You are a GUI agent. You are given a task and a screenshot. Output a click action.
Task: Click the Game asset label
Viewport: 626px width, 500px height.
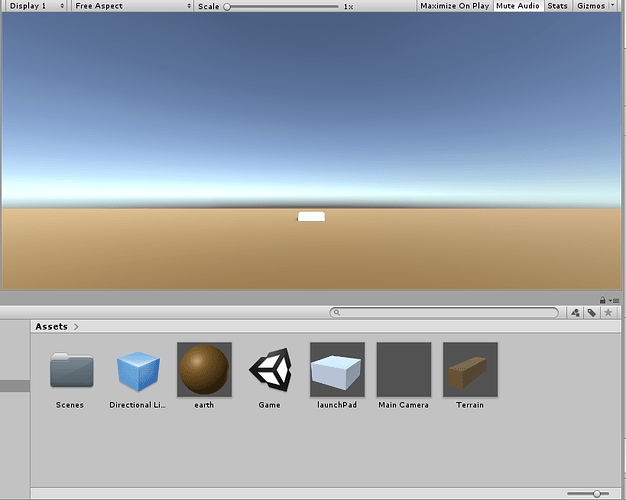pos(269,405)
